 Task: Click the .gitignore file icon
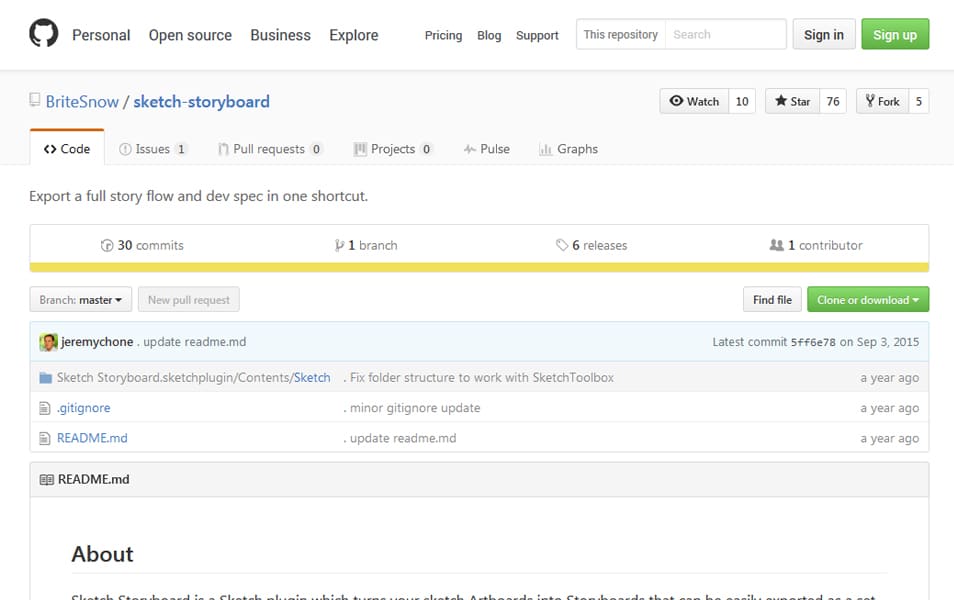click(x=45, y=408)
